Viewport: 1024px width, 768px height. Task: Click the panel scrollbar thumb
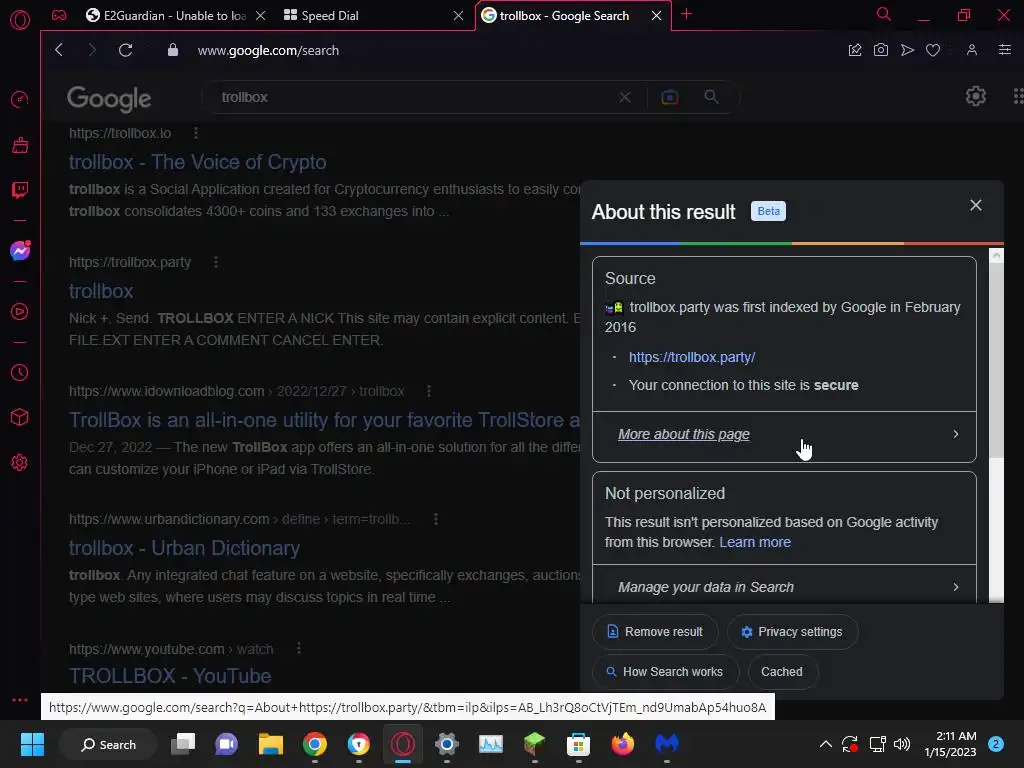(x=996, y=360)
